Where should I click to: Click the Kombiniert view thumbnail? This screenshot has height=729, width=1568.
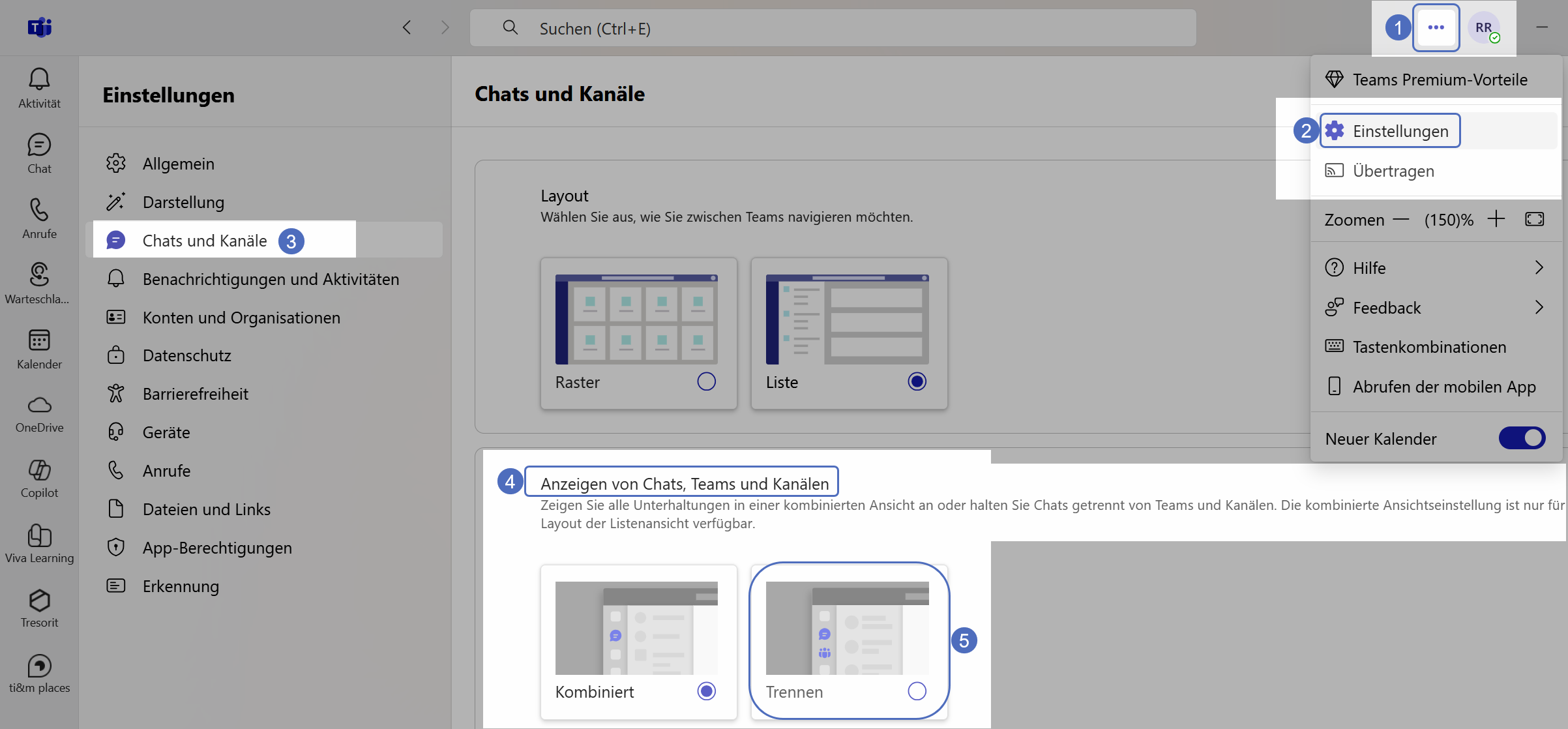pos(636,628)
